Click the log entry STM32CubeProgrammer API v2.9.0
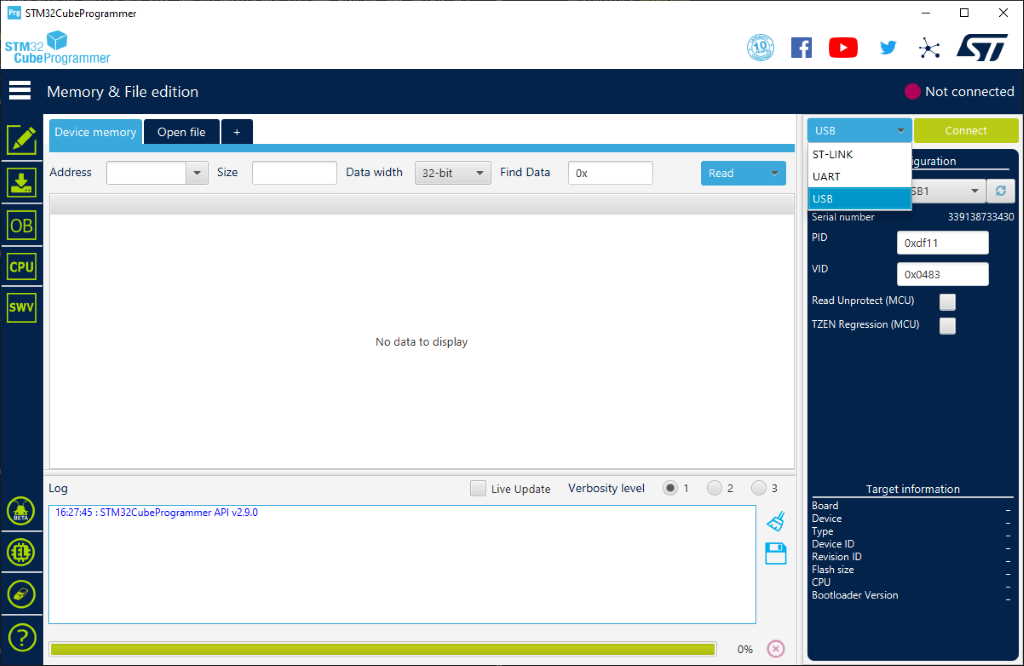The height and width of the screenshot is (666, 1024). [x=156, y=513]
